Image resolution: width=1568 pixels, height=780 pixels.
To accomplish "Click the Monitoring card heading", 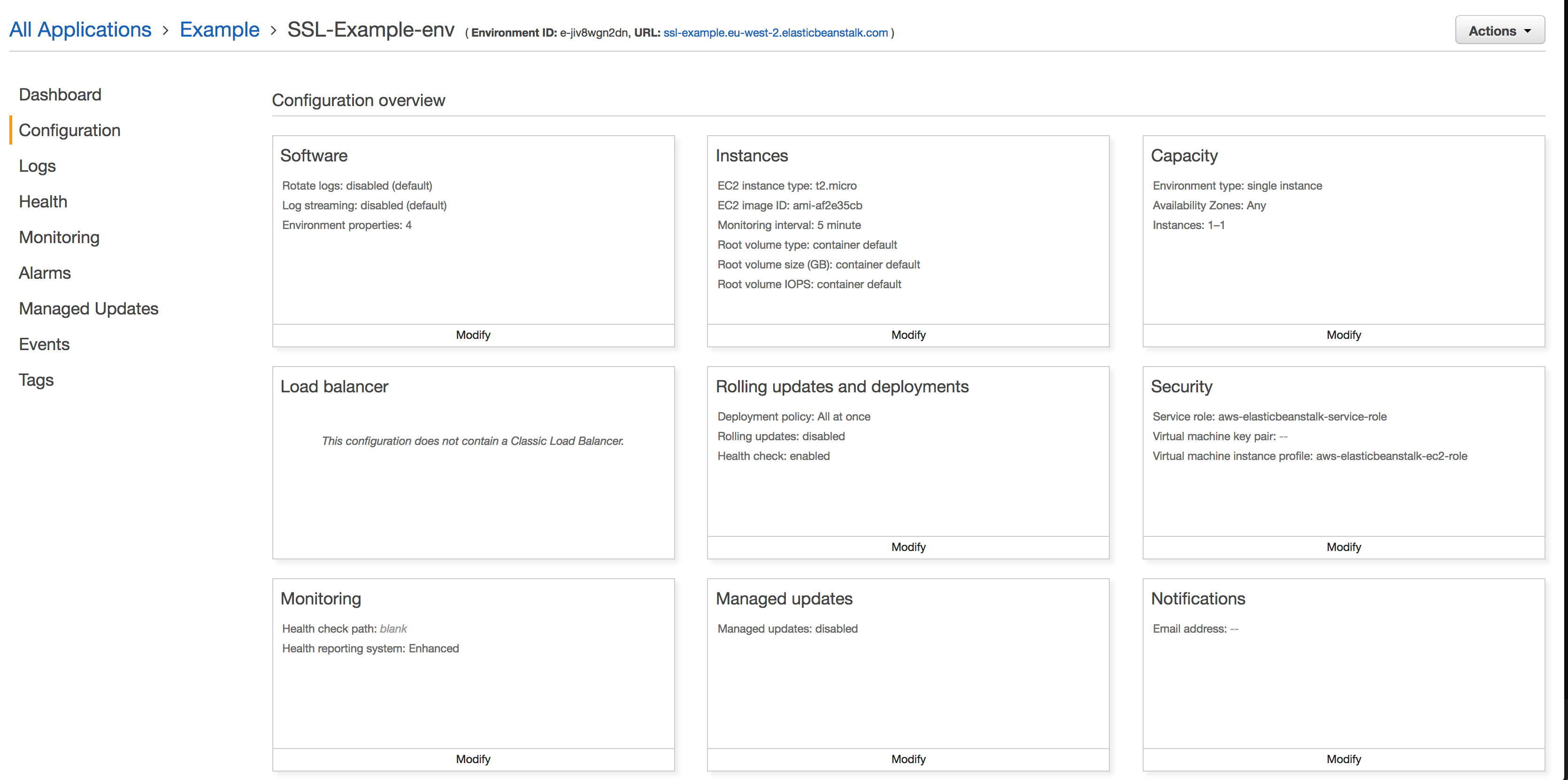I will (321, 599).
